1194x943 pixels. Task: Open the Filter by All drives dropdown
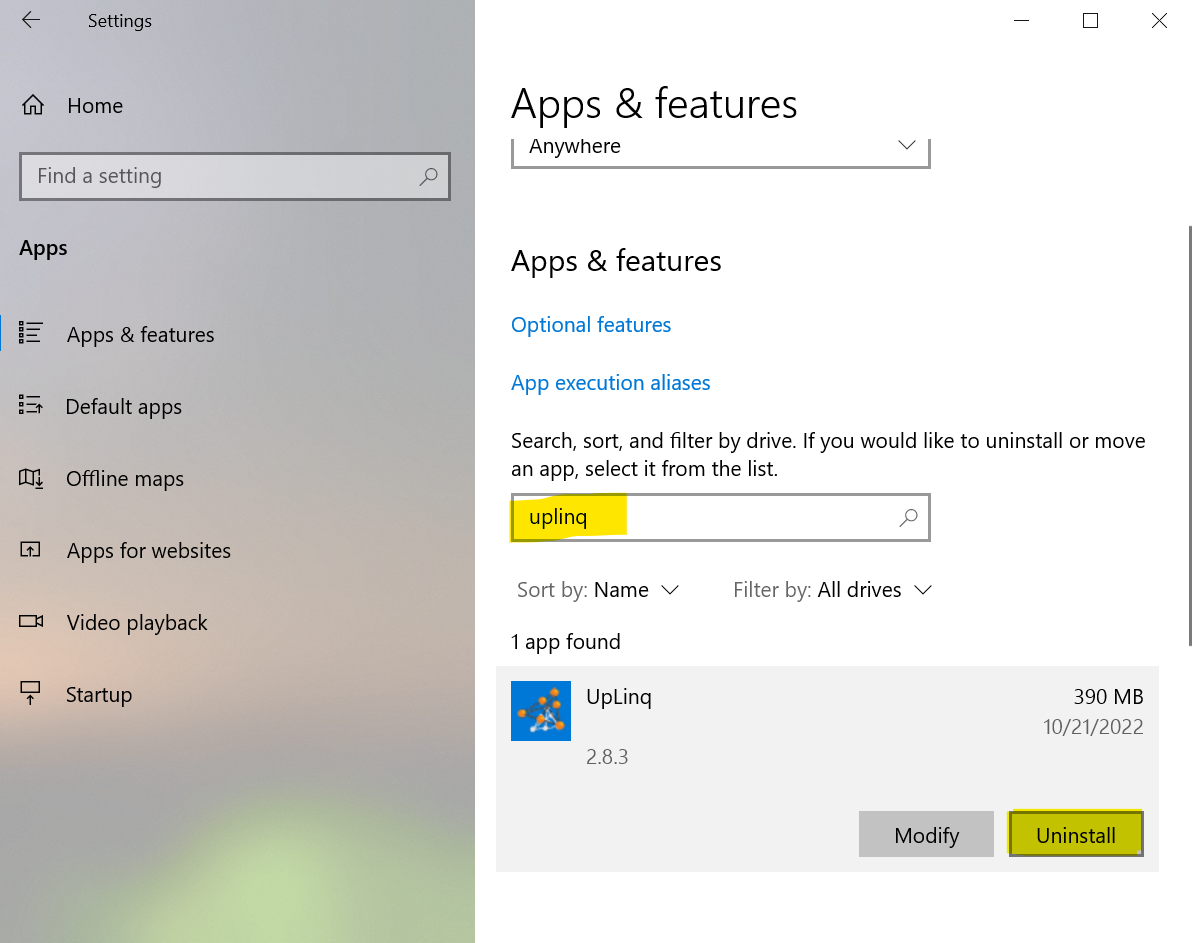pos(832,590)
